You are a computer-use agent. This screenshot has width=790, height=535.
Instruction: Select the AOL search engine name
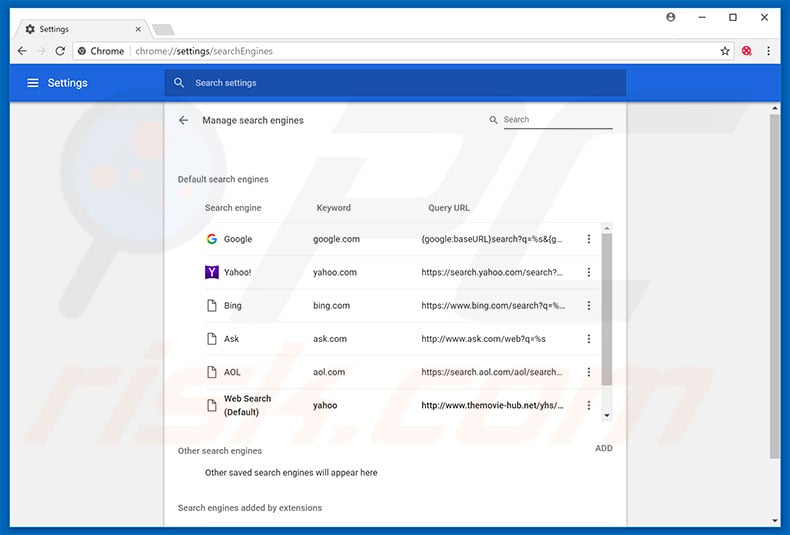[232, 372]
